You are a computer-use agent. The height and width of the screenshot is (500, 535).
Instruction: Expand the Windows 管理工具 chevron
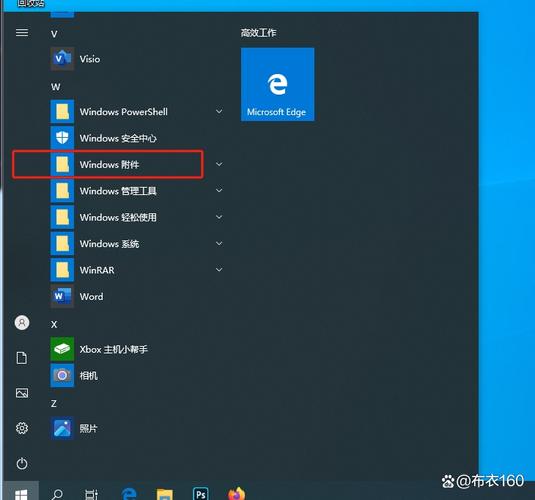[x=219, y=190]
